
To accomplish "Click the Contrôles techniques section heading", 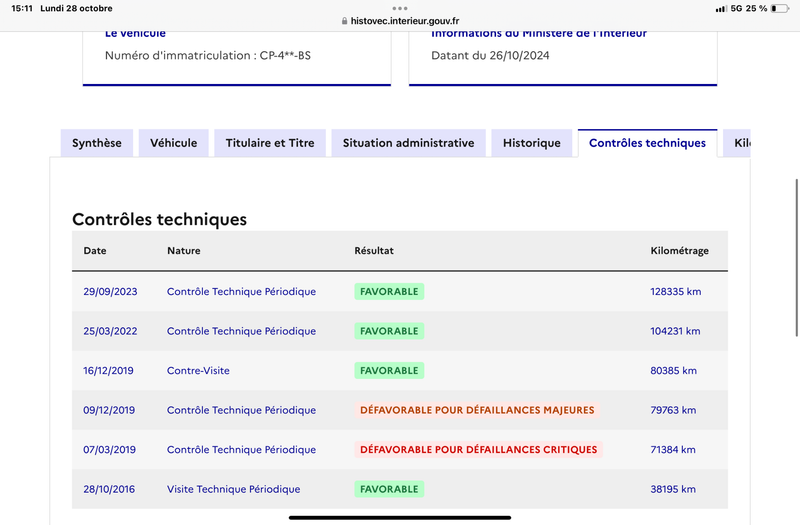I will [159, 219].
